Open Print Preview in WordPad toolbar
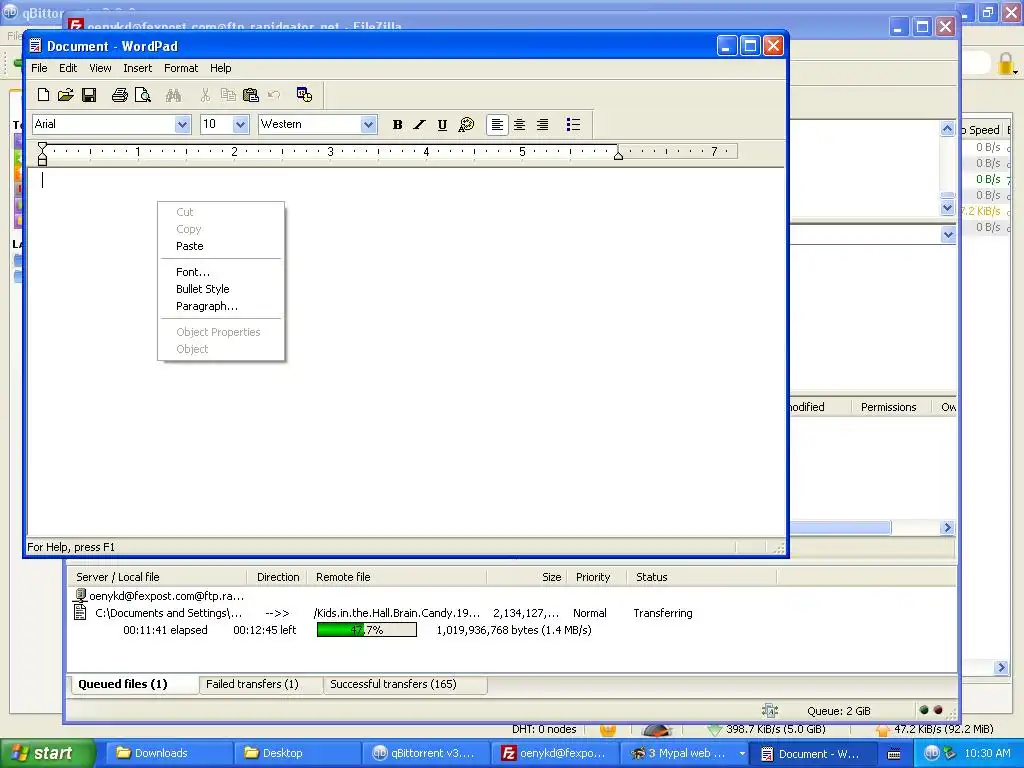Screen dimensions: 1024x768 coord(142,95)
